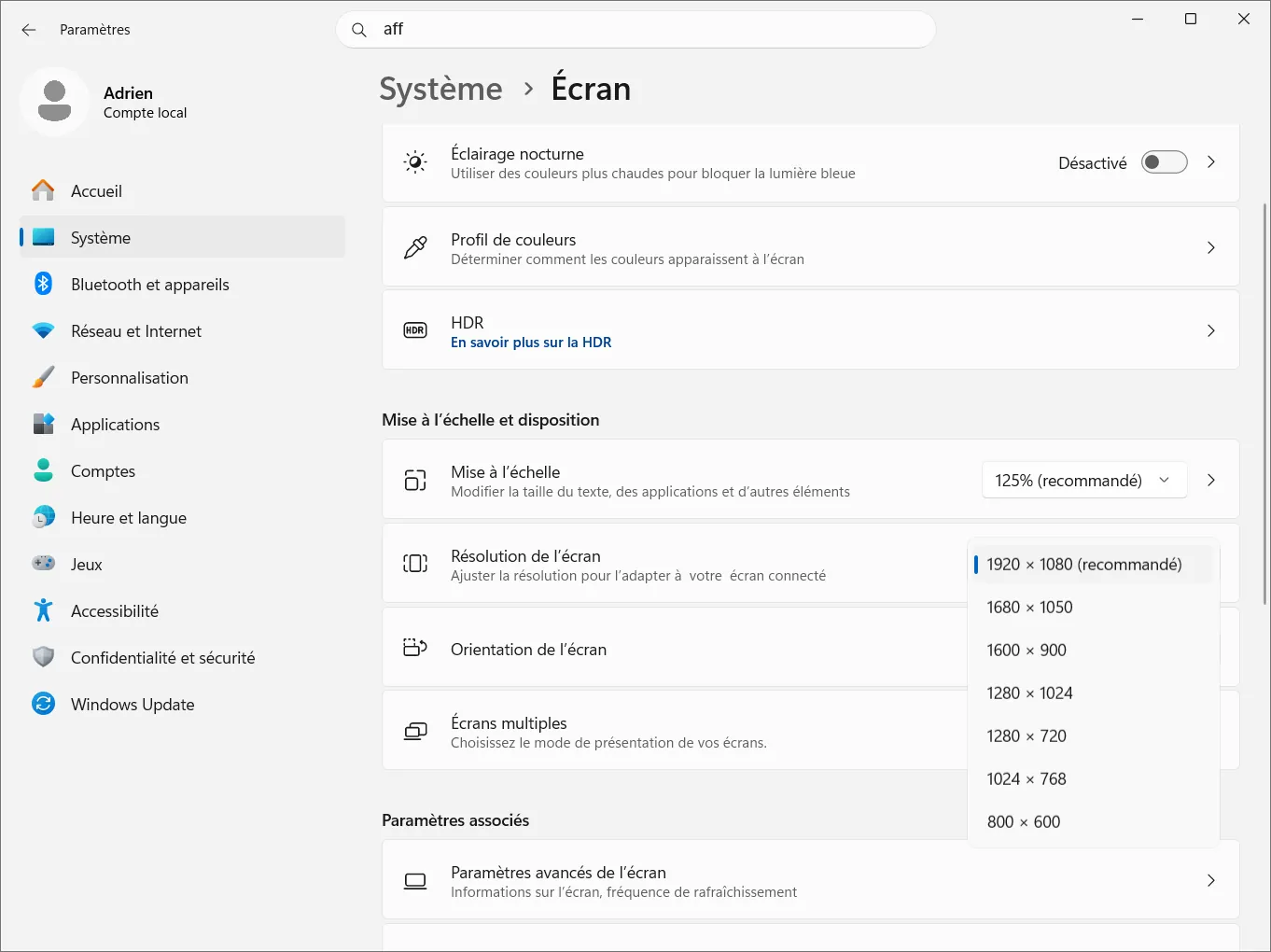The image size is (1271, 952).
Task: Click the Écrans multiples icon
Action: [415, 732]
